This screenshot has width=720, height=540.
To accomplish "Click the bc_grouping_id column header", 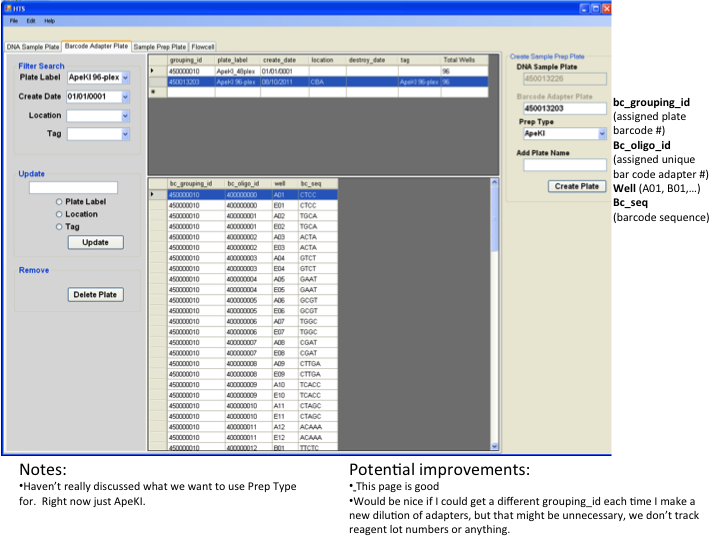I will point(196,184).
